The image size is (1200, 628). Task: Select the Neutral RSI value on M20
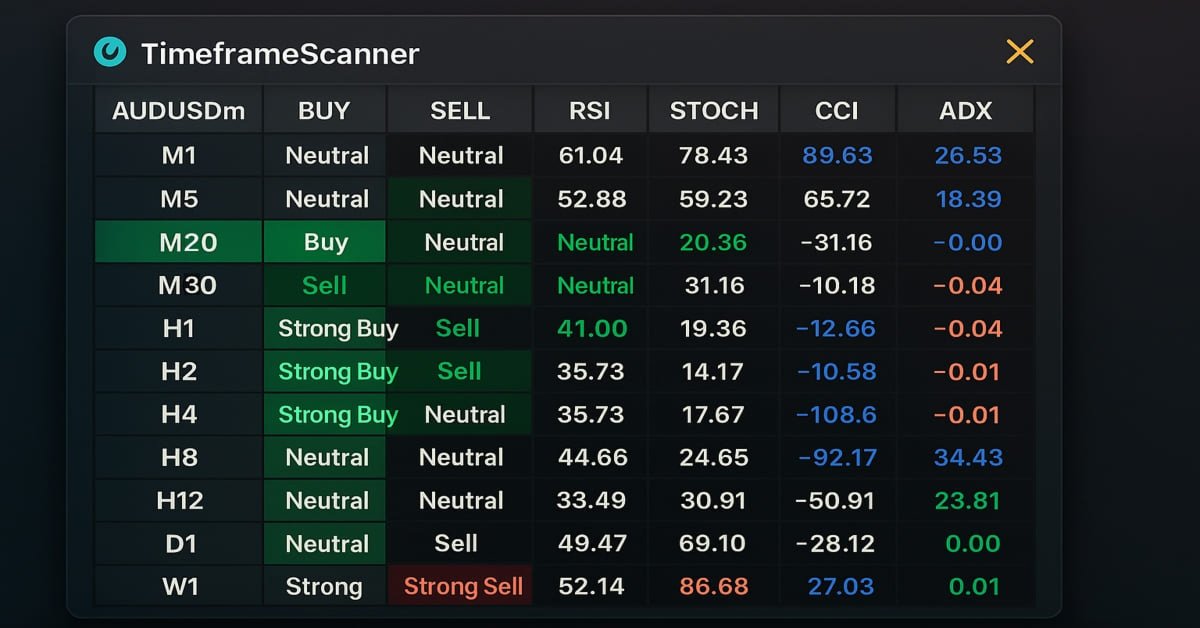click(590, 241)
